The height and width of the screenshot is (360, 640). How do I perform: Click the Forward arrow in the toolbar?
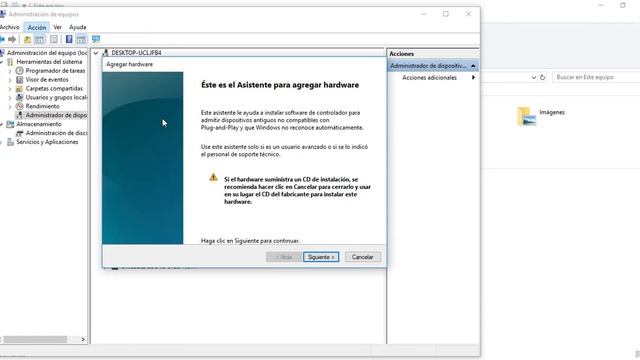tap(12, 39)
